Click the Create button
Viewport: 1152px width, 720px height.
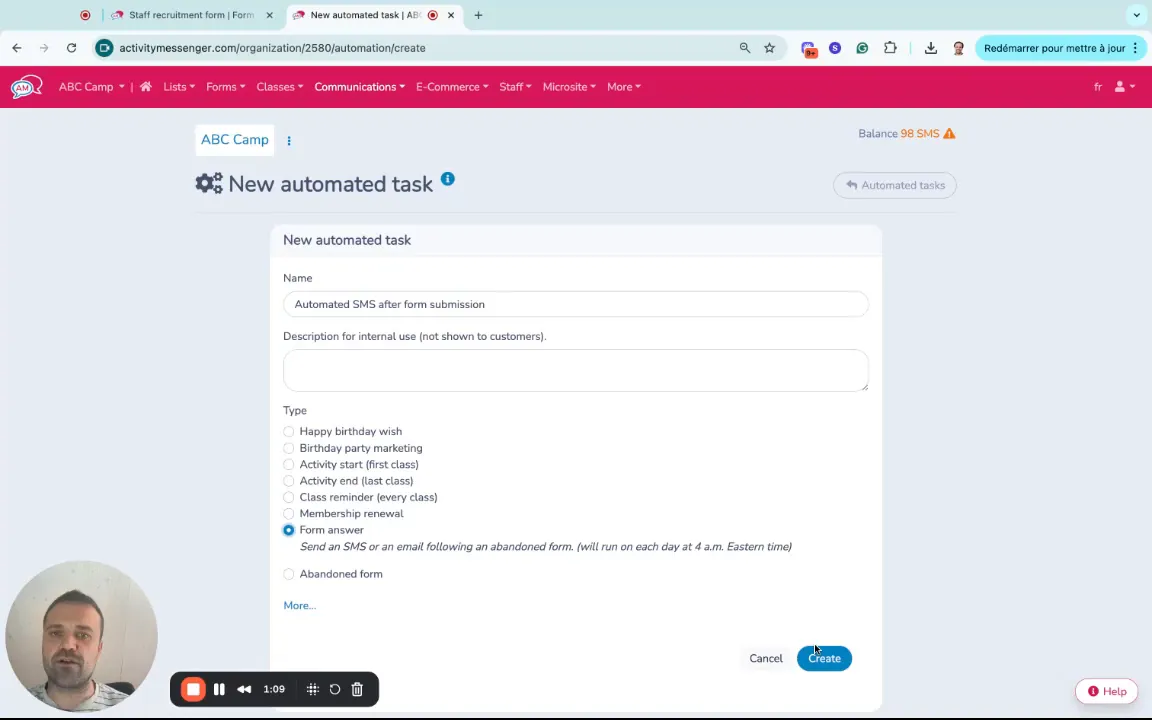point(824,658)
